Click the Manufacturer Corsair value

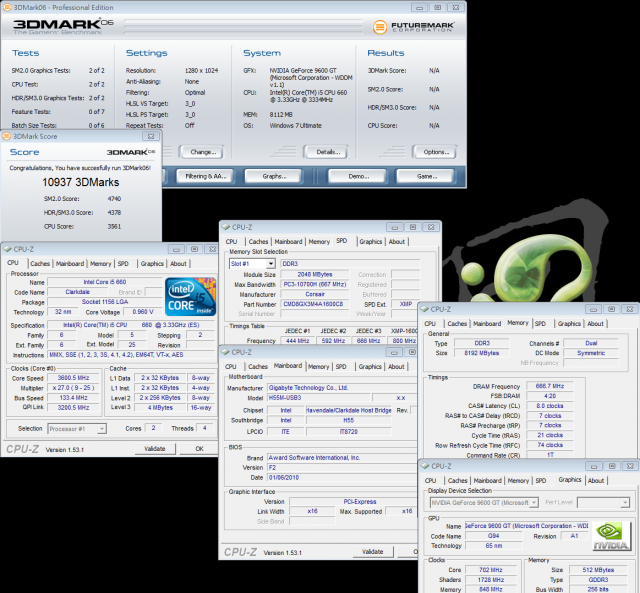[315, 294]
